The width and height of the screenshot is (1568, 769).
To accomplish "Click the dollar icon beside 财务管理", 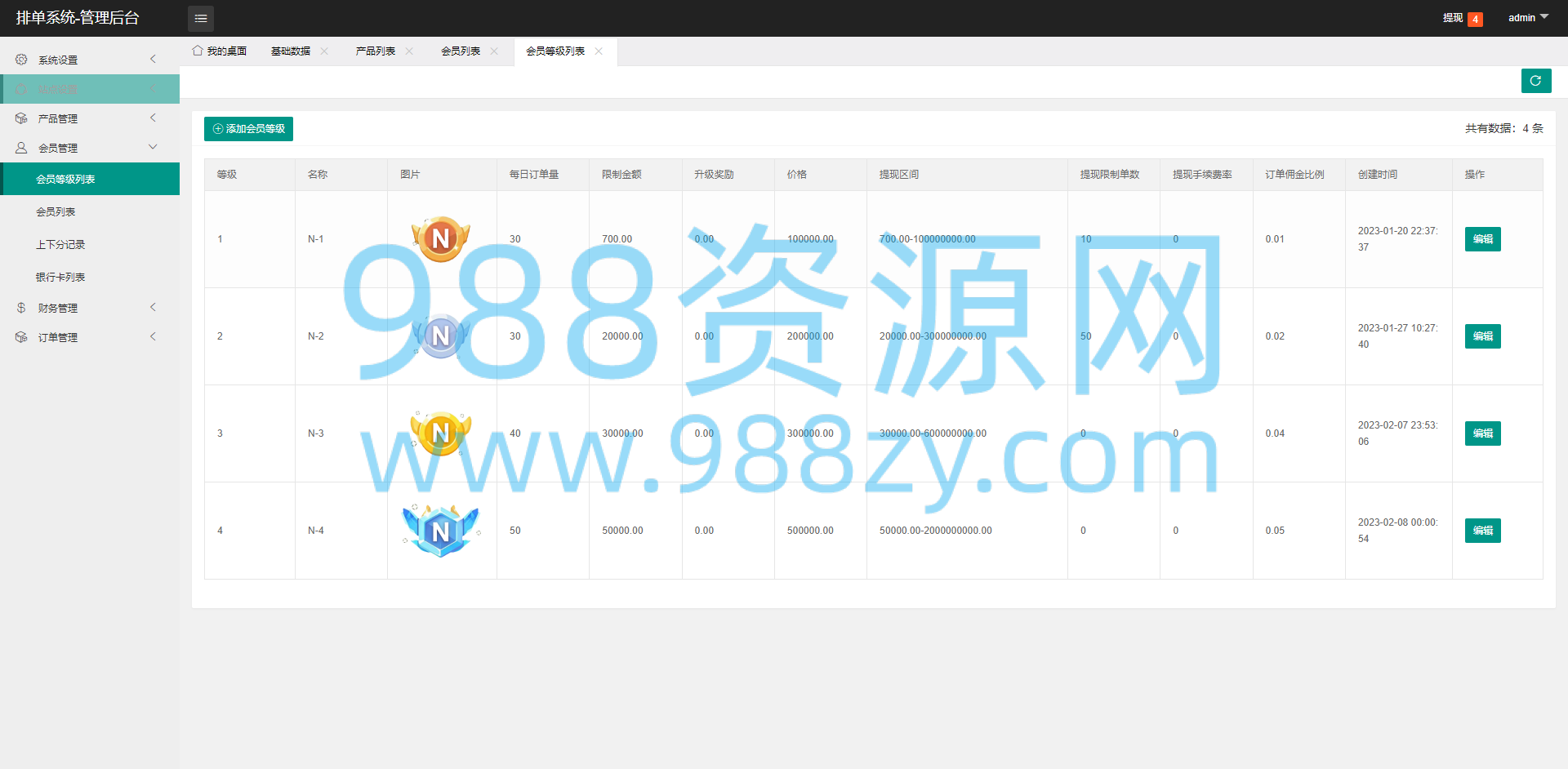I will pyautogui.click(x=21, y=308).
